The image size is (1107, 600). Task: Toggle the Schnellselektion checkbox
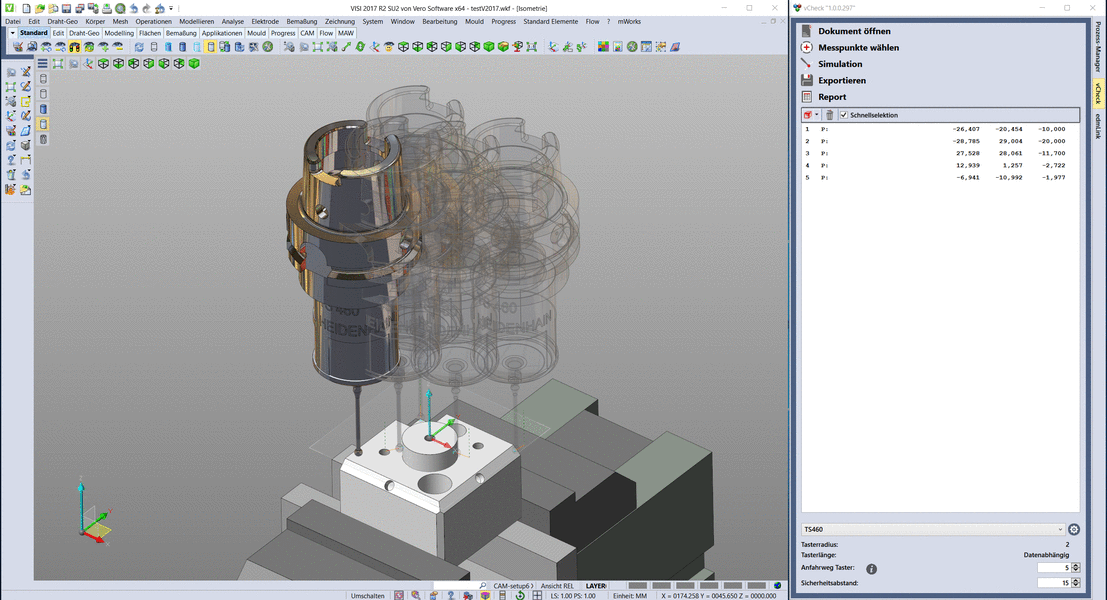[x=844, y=114]
